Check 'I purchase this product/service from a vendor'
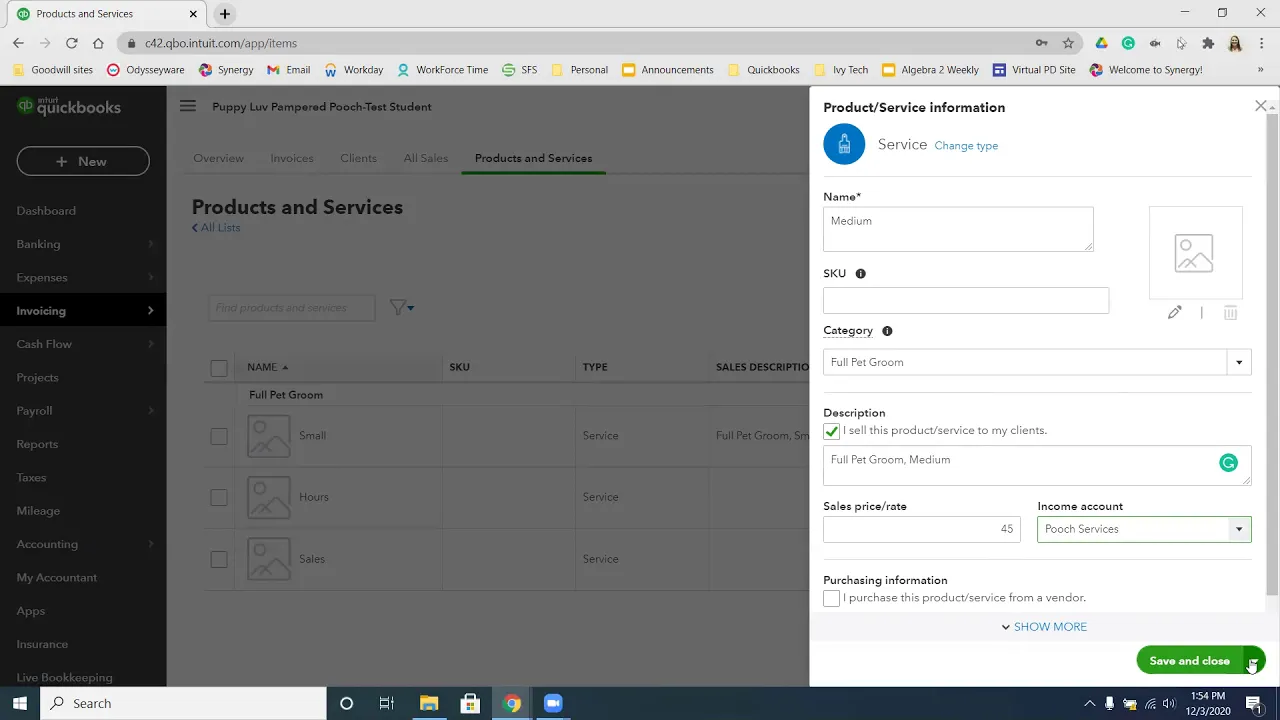Screen dimensions: 1280x720 [831, 598]
